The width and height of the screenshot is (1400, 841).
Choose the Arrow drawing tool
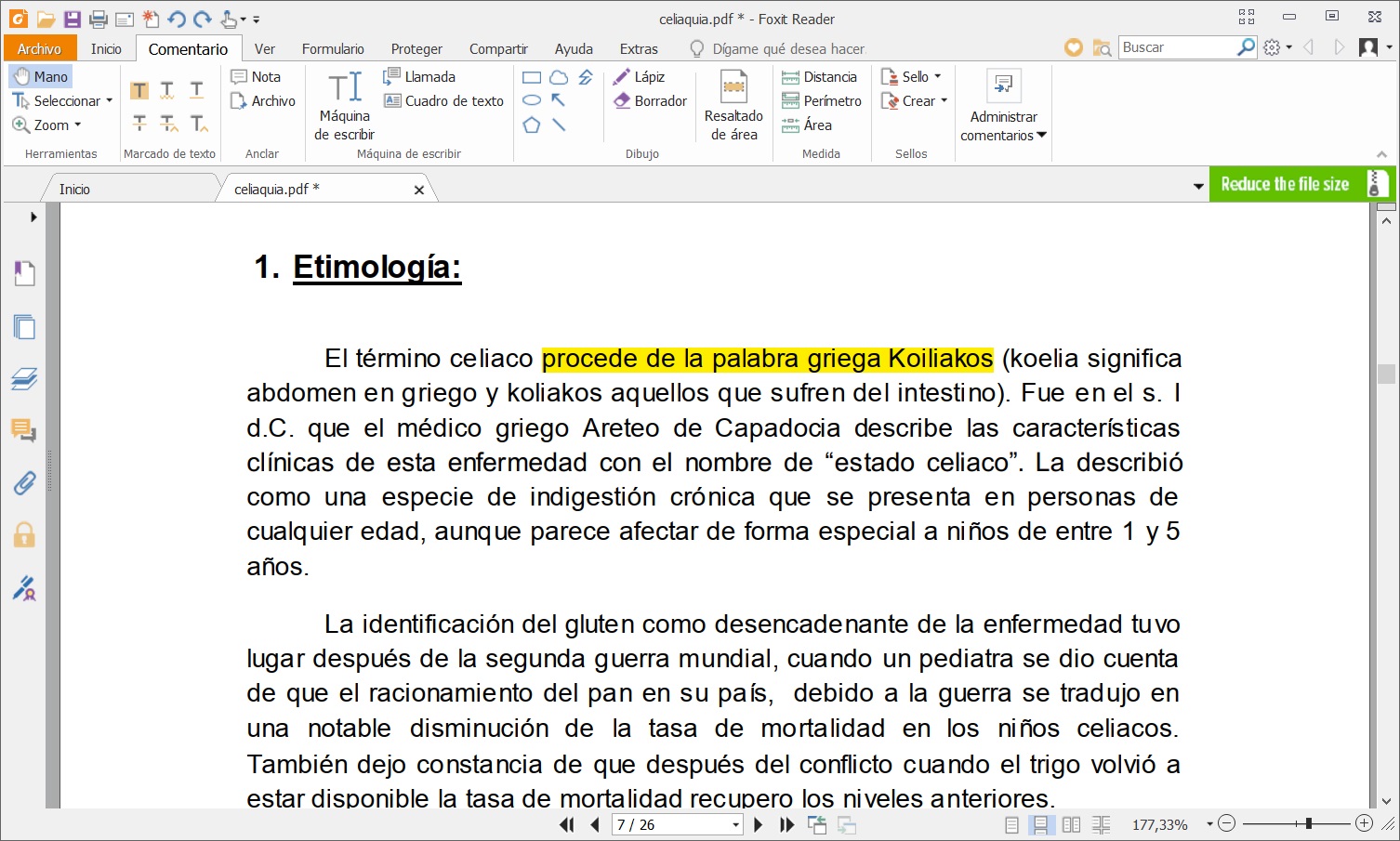point(559,100)
